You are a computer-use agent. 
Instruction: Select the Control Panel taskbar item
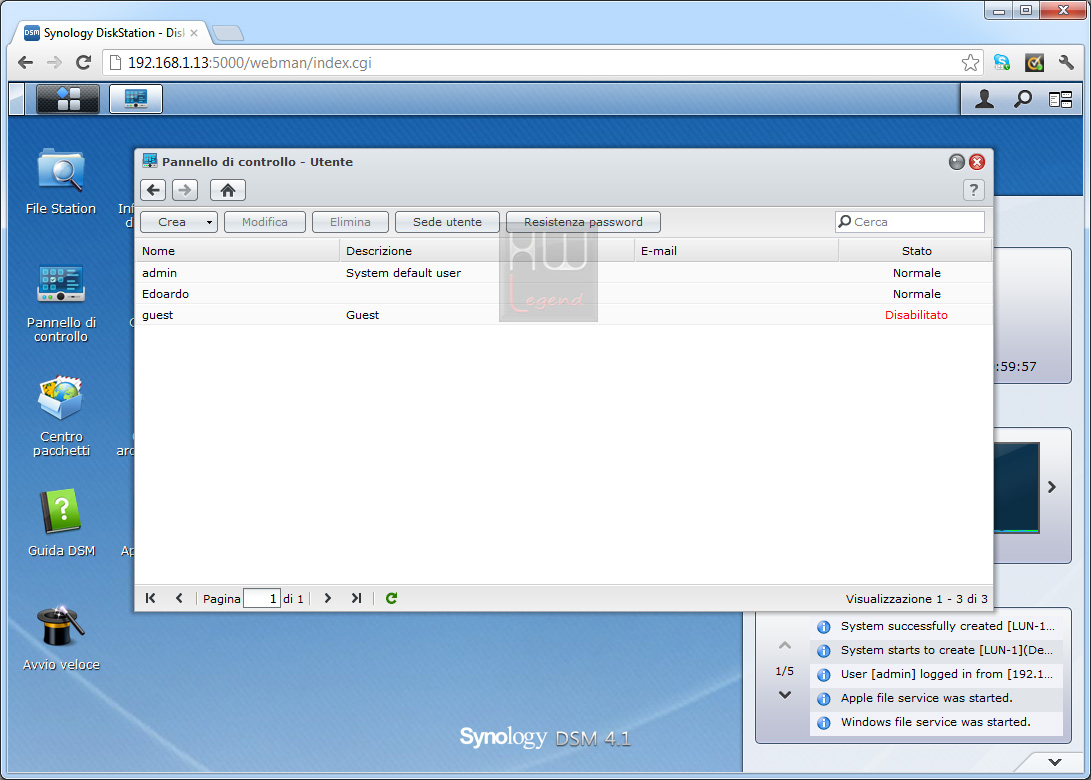136,99
